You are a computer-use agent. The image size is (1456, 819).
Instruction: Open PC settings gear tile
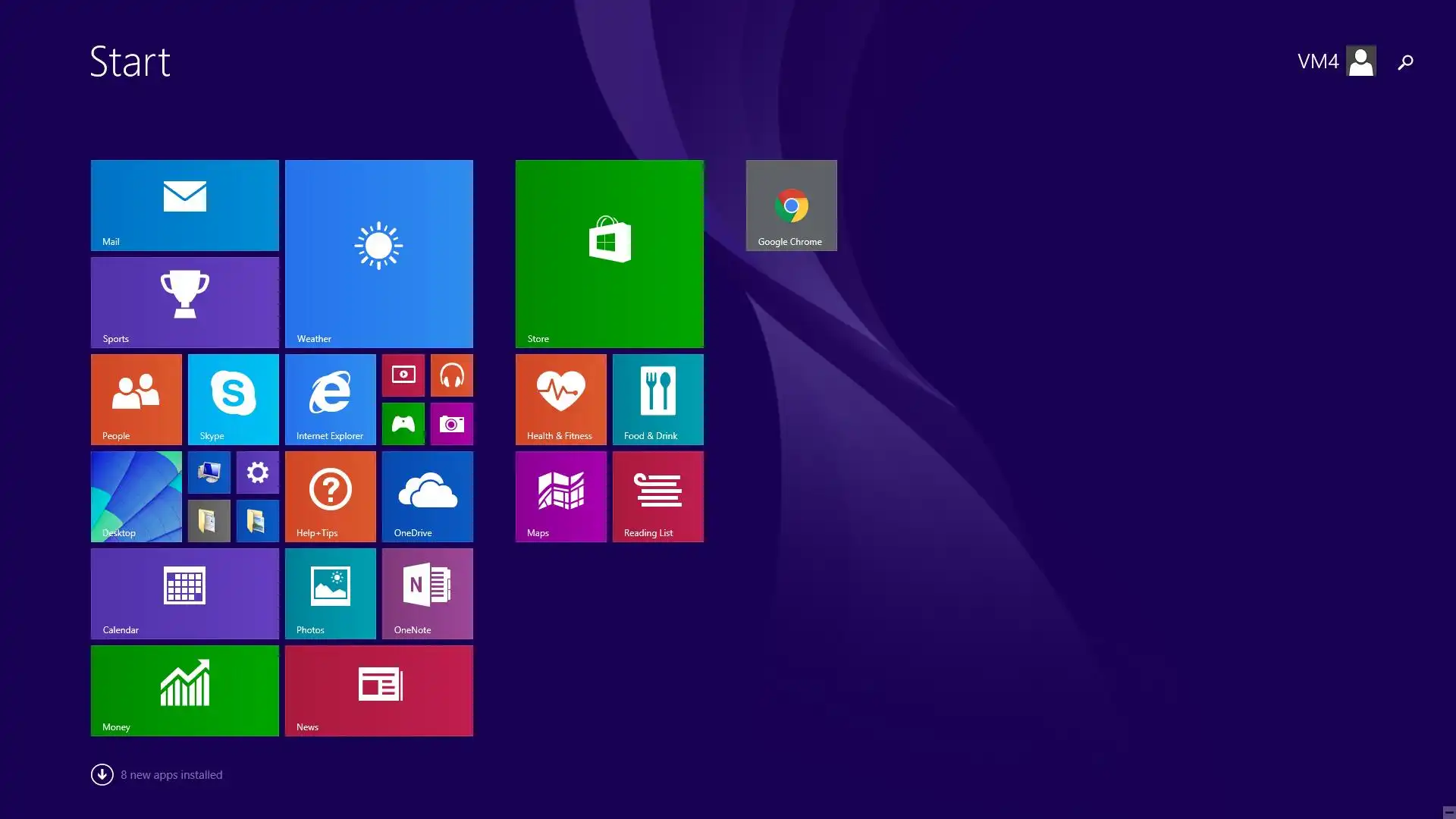(x=257, y=472)
